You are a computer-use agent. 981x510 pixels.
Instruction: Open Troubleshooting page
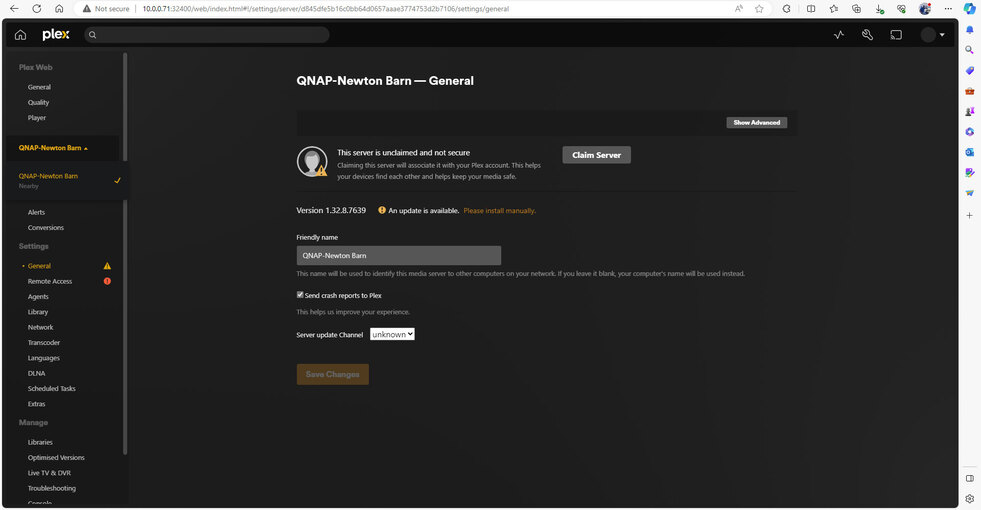tap(51, 488)
